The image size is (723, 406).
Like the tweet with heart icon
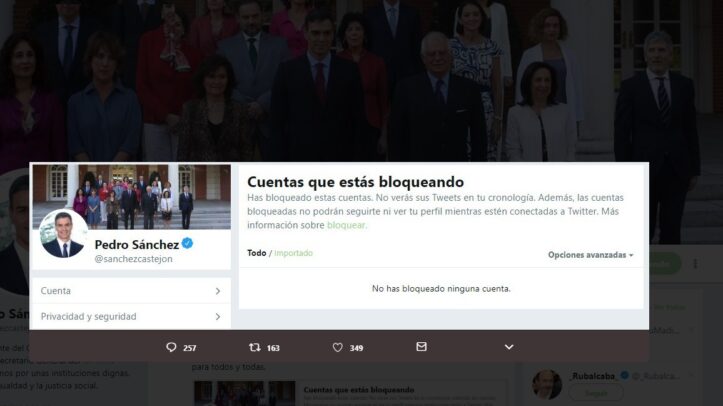click(338, 347)
